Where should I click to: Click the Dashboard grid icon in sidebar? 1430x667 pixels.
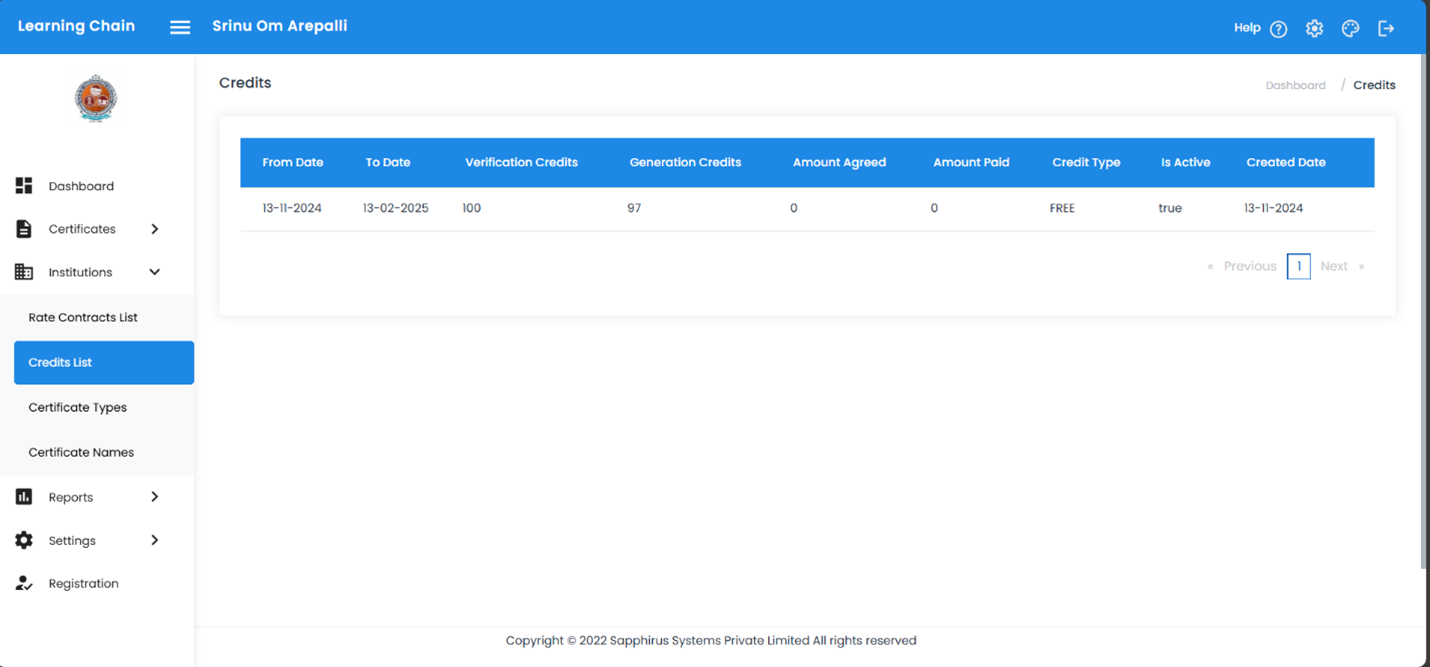[24, 186]
